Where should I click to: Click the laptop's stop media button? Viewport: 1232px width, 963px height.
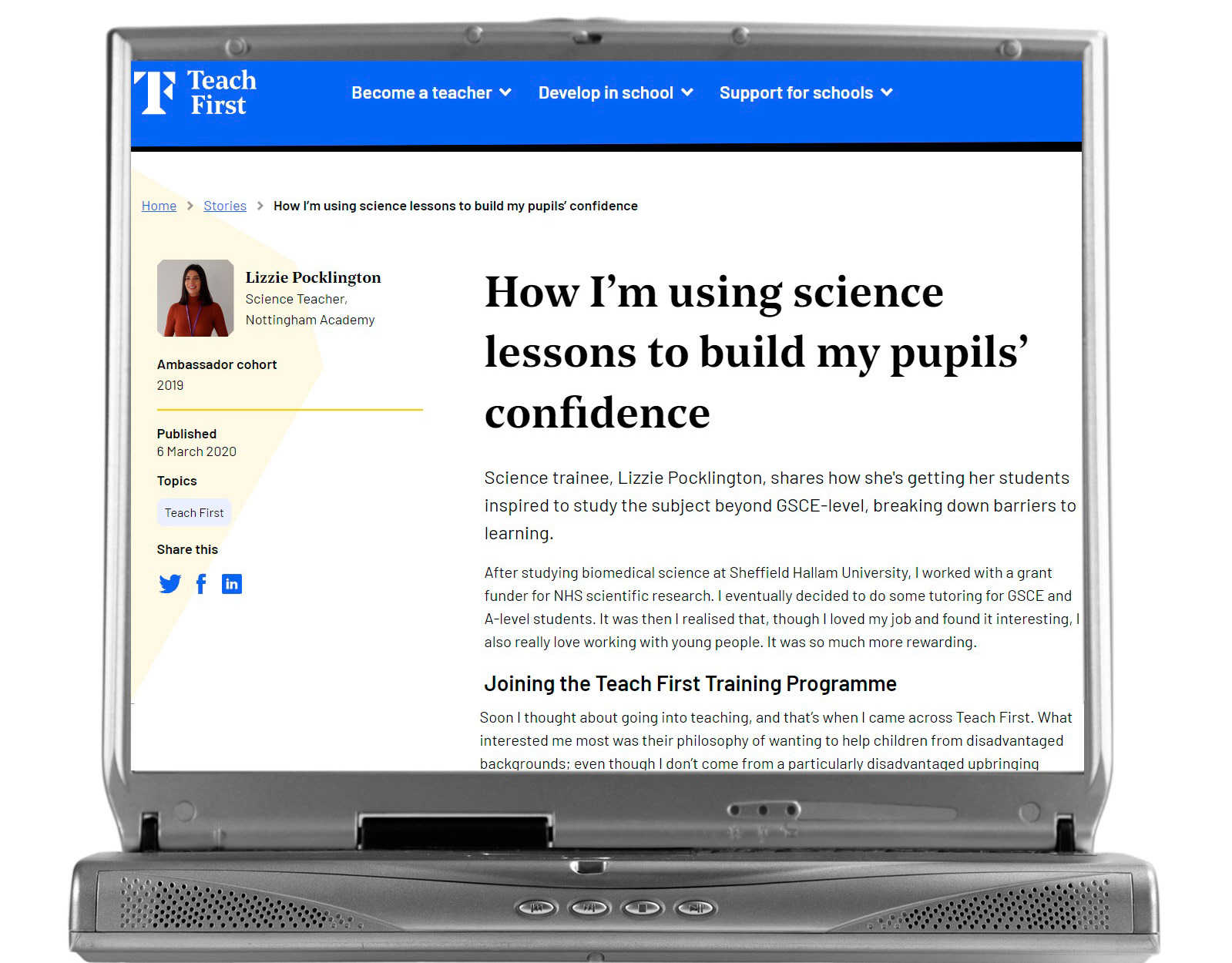click(x=643, y=908)
